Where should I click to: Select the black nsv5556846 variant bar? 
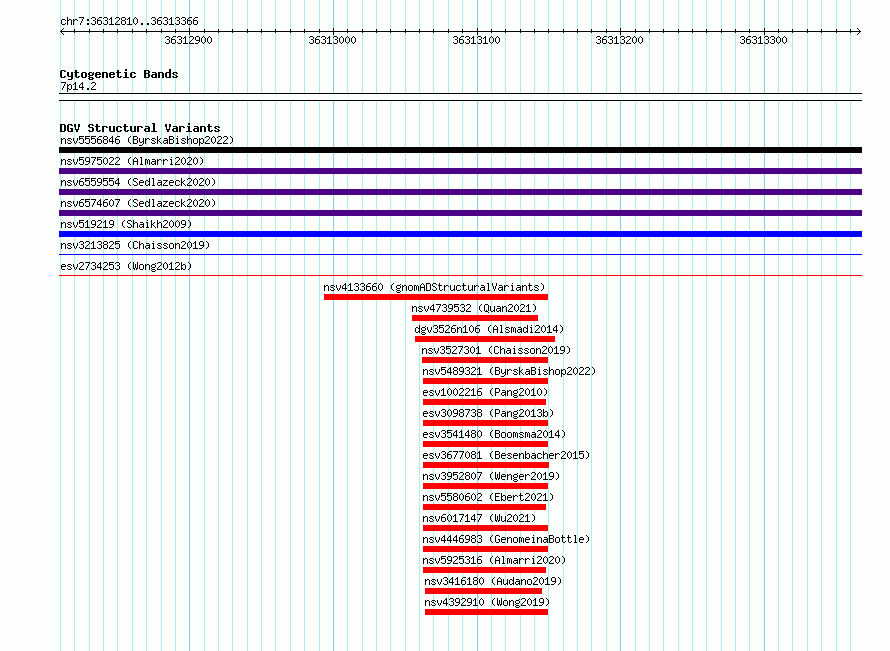coord(460,150)
